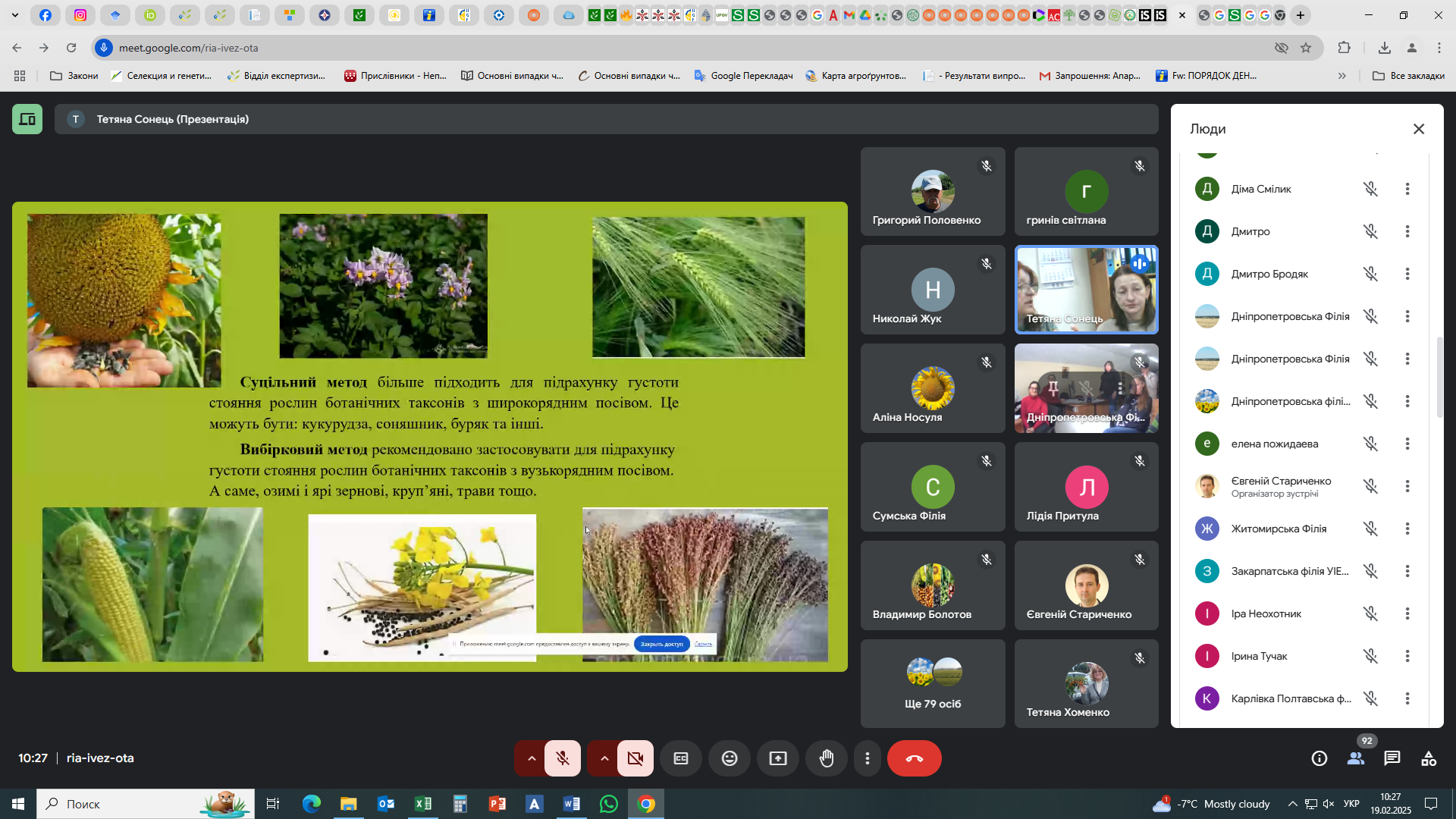This screenshot has height=819, width=1456.
Task: Click the red leave call button
Action: [914, 758]
